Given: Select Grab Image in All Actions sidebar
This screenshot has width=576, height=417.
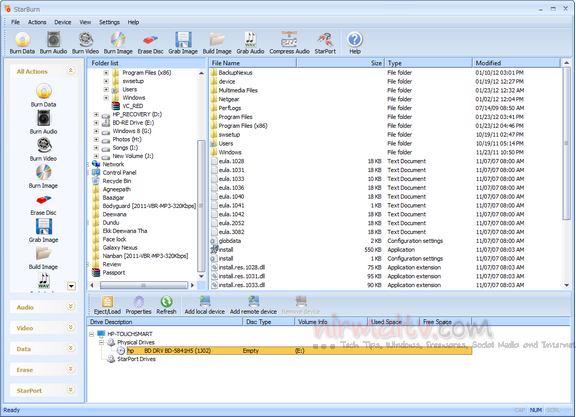Looking at the screenshot, I should pos(43,231).
